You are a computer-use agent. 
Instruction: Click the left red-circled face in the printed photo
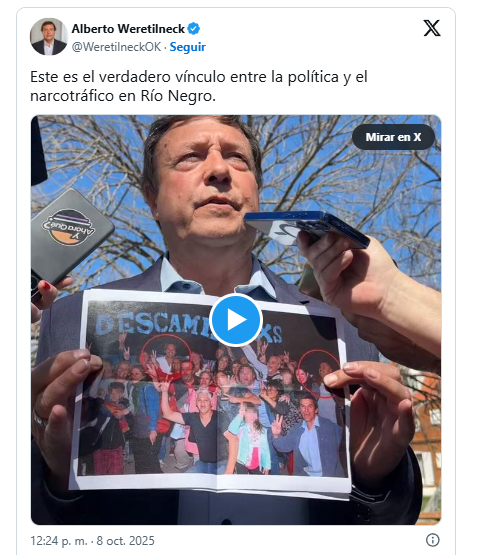[x=165, y=357]
